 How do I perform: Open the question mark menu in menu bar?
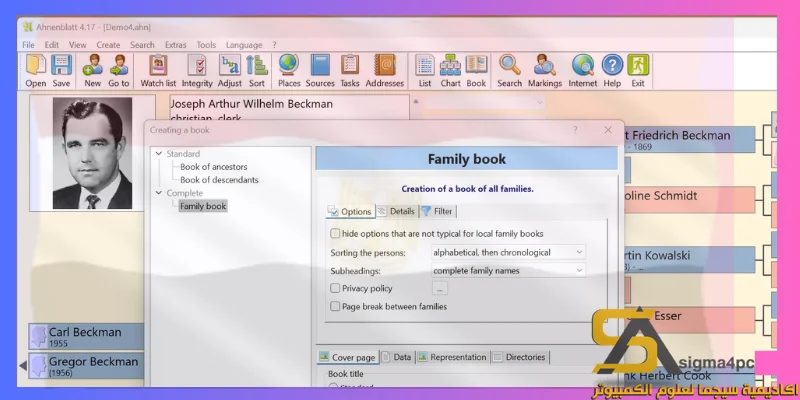(x=274, y=45)
